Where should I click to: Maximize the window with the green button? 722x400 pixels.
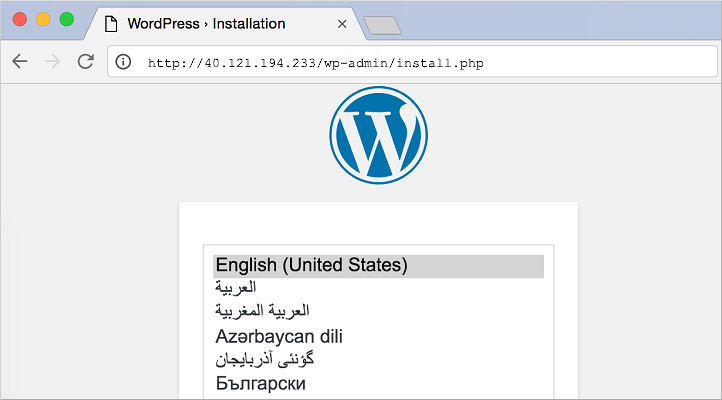click(67, 19)
